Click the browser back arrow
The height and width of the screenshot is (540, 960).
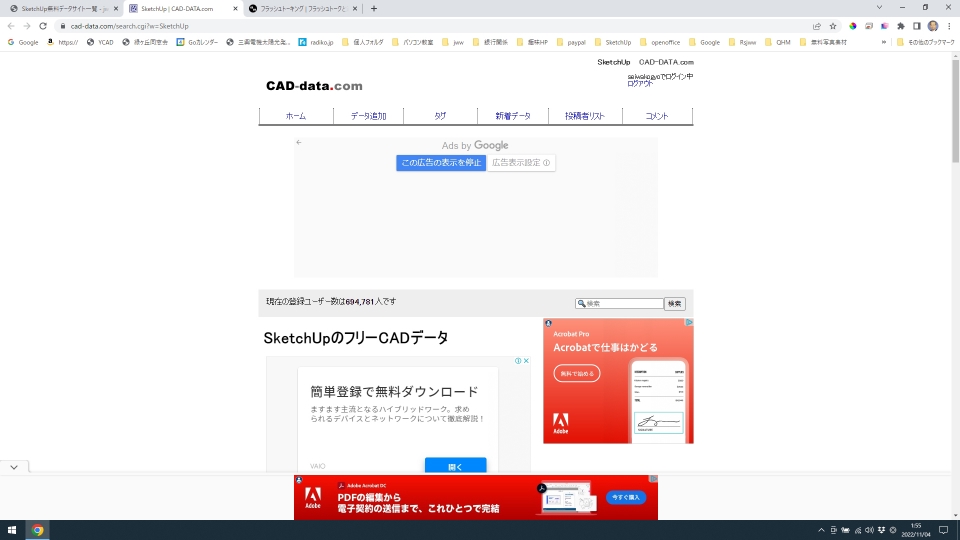click(11, 26)
